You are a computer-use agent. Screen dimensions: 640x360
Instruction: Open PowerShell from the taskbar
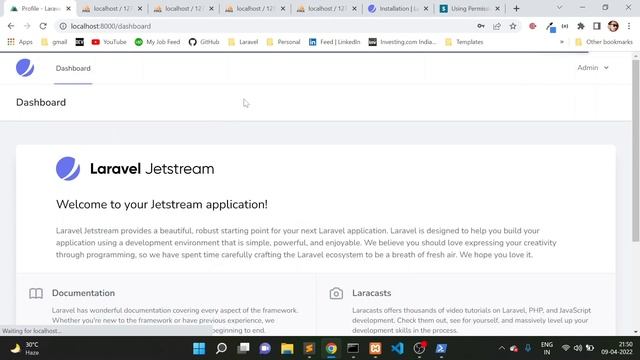click(441, 348)
